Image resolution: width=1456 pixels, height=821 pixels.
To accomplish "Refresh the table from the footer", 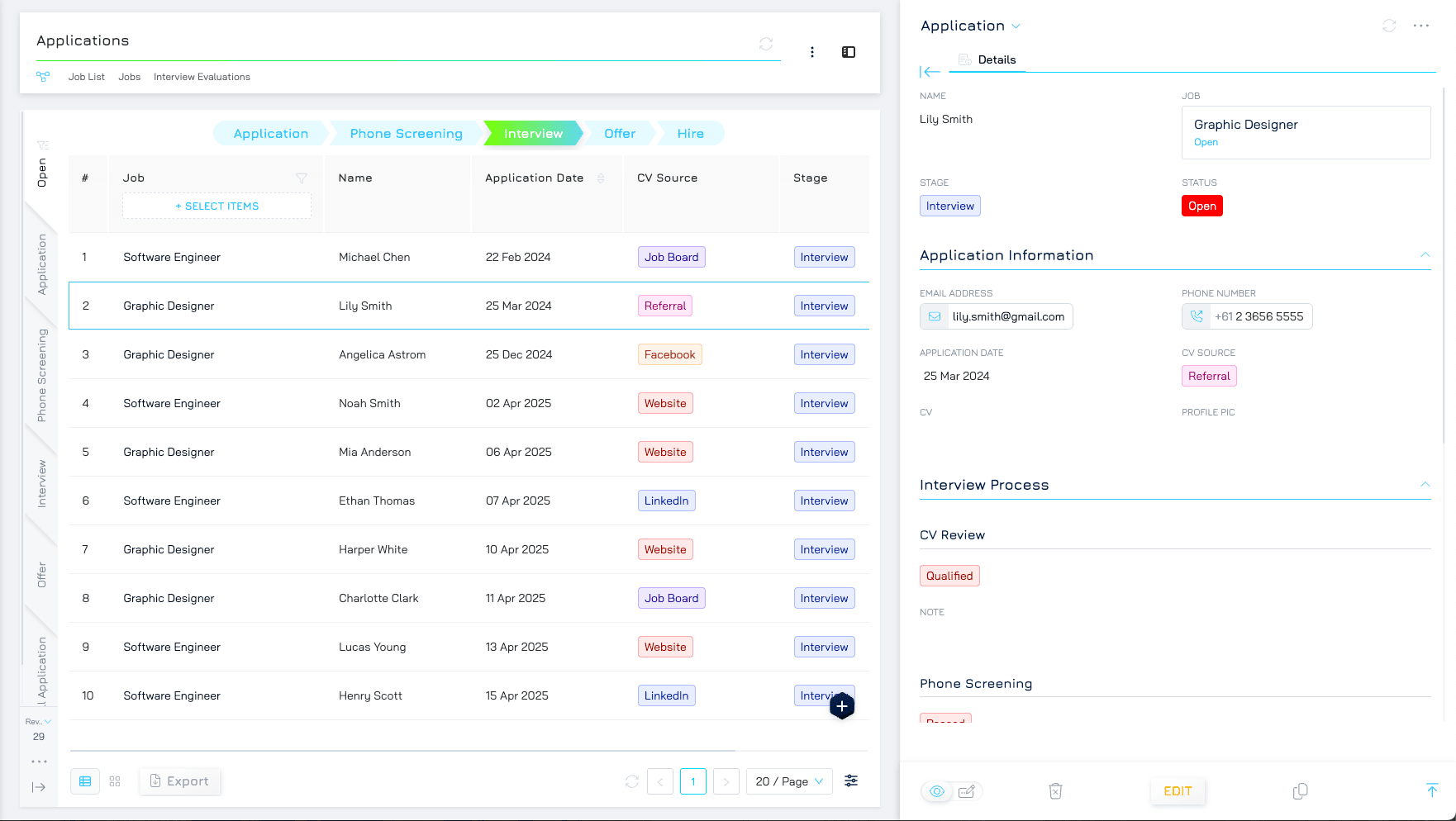I will tap(632, 781).
